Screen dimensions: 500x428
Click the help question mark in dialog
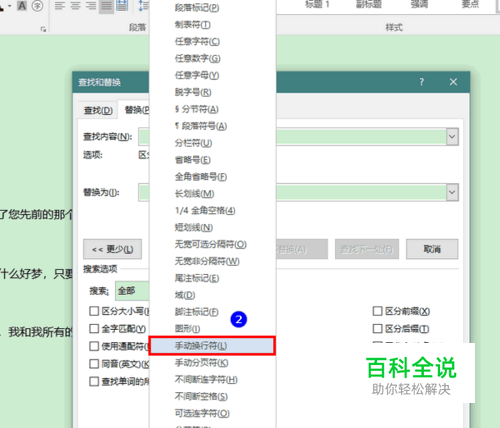click(422, 82)
